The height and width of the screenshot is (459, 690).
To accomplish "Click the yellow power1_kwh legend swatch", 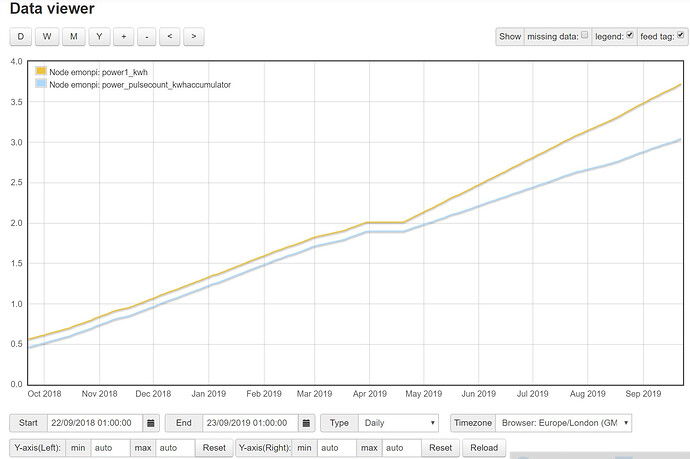I will coord(41,71).
